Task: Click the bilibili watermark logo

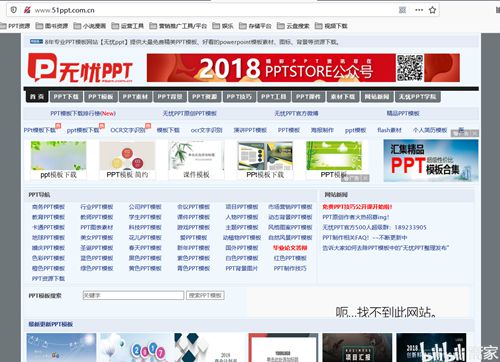Action: 442,352
